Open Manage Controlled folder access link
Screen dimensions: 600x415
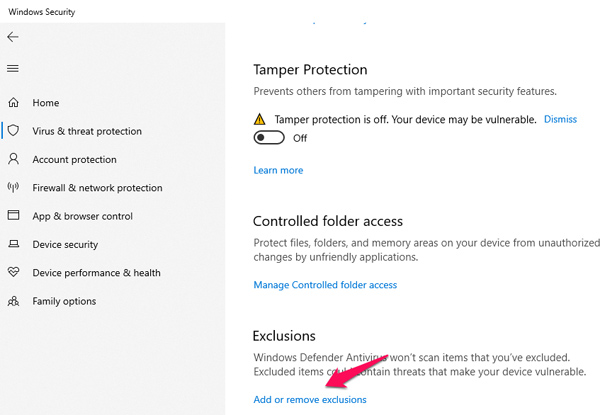(x=325, y=285)
